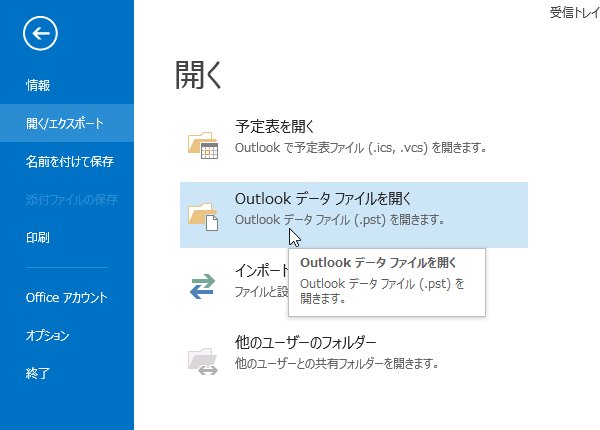This screenshot has height=430, width=600.
Task: Click the folder with document icon for Outlook data file
Action: pyautogui.click(x=203, y=217)
